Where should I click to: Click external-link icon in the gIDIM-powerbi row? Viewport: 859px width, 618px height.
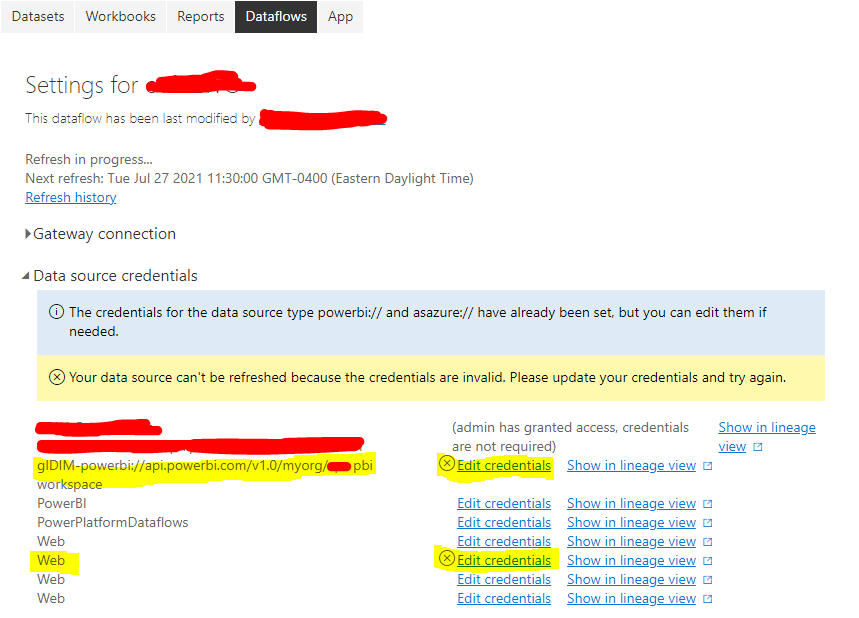(x=708, y=466)
